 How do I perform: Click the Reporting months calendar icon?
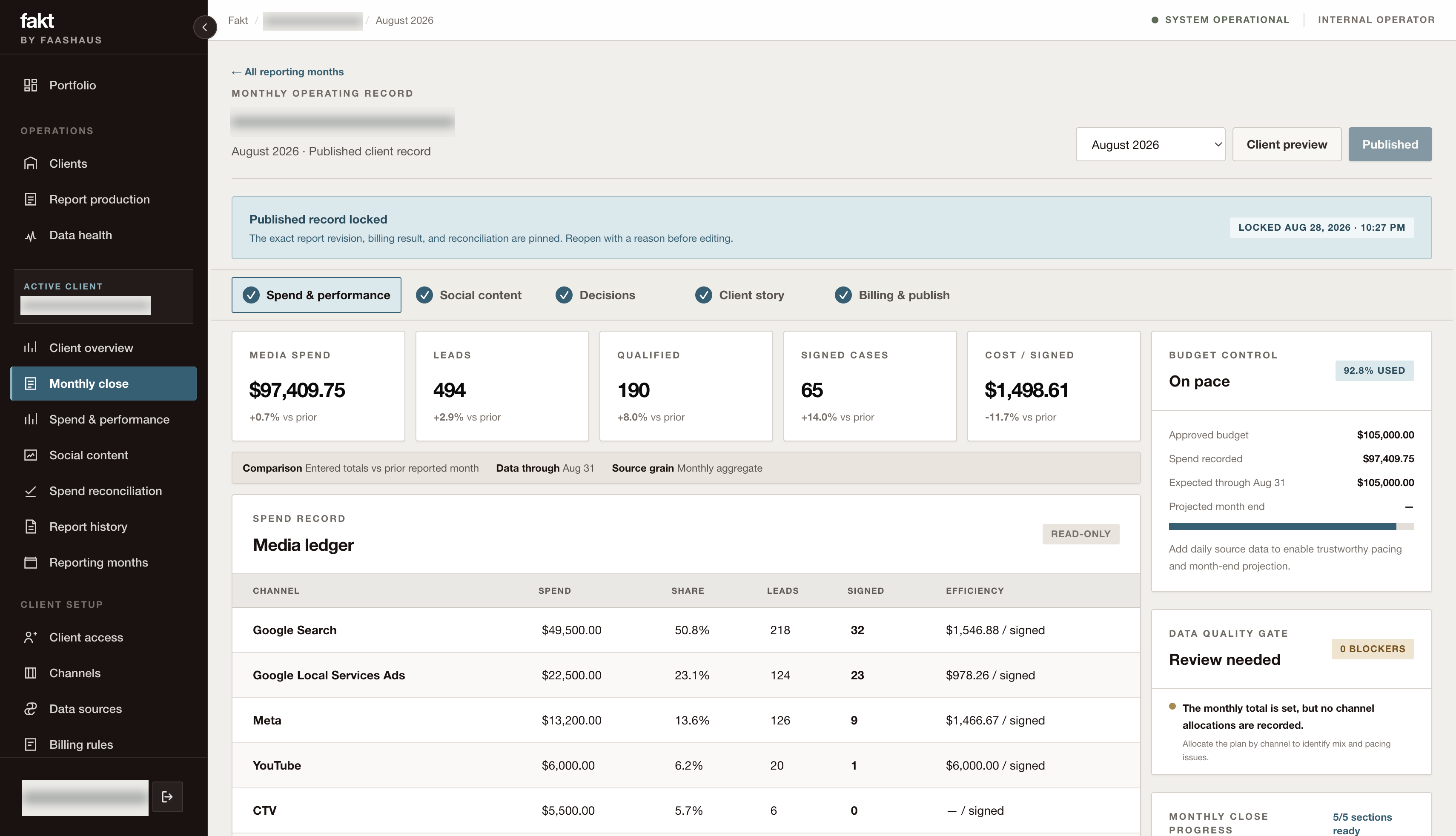pos(30,563)
